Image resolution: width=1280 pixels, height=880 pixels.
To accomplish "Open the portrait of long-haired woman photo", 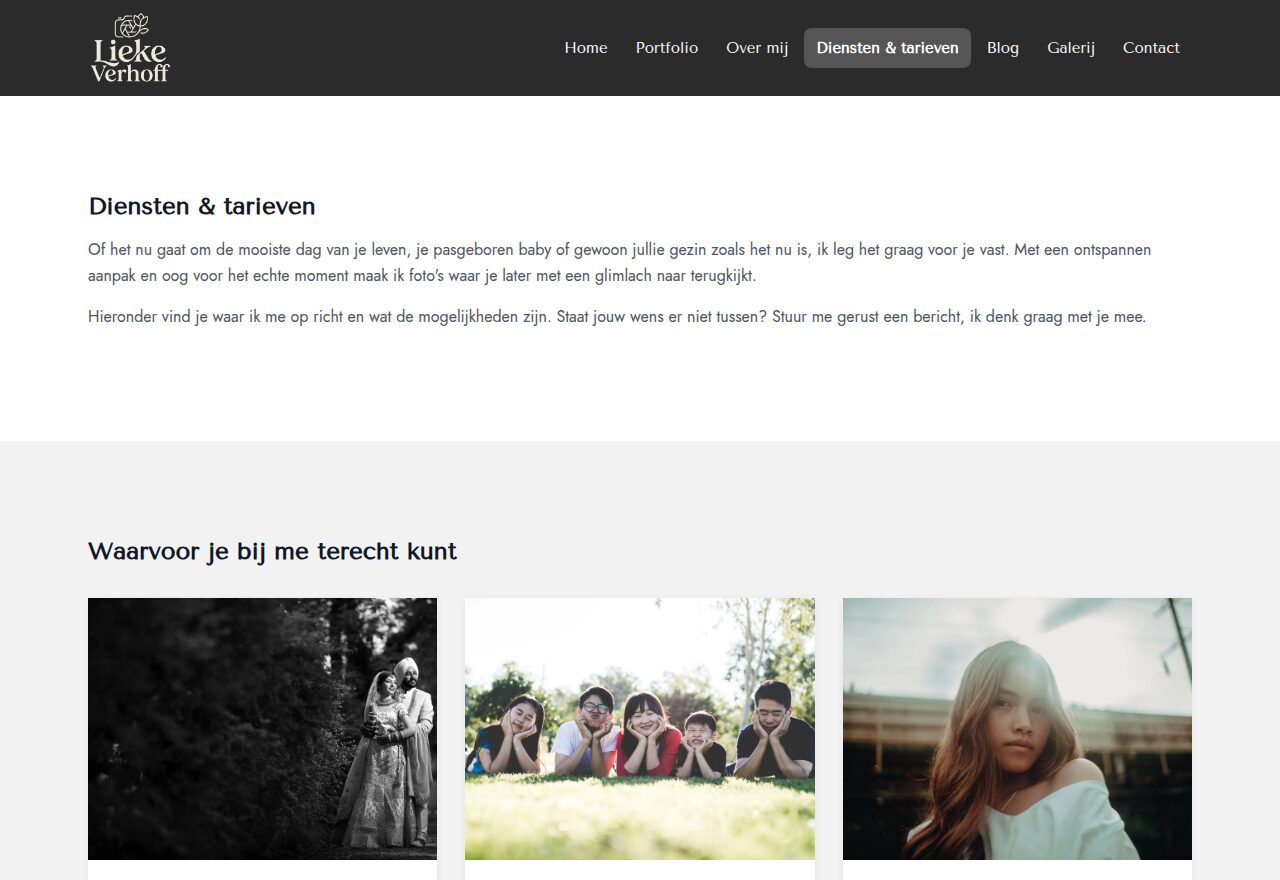I will [x=1017, y=729].
